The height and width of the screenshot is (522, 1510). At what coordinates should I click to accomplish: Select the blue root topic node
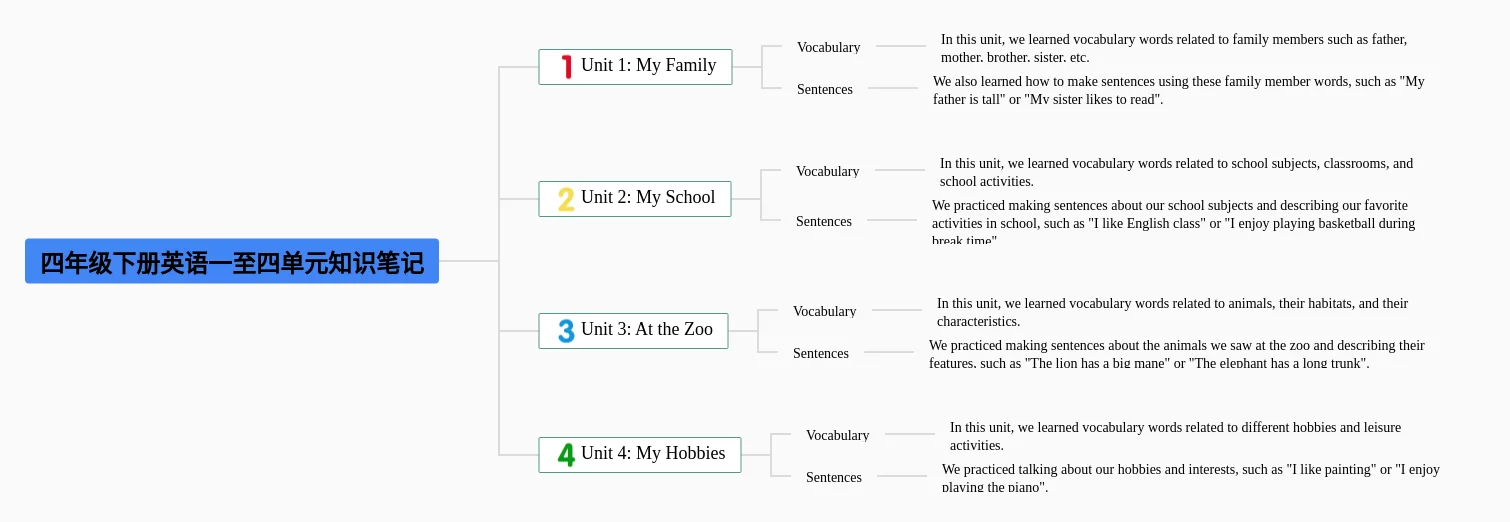tap(232, 262)
